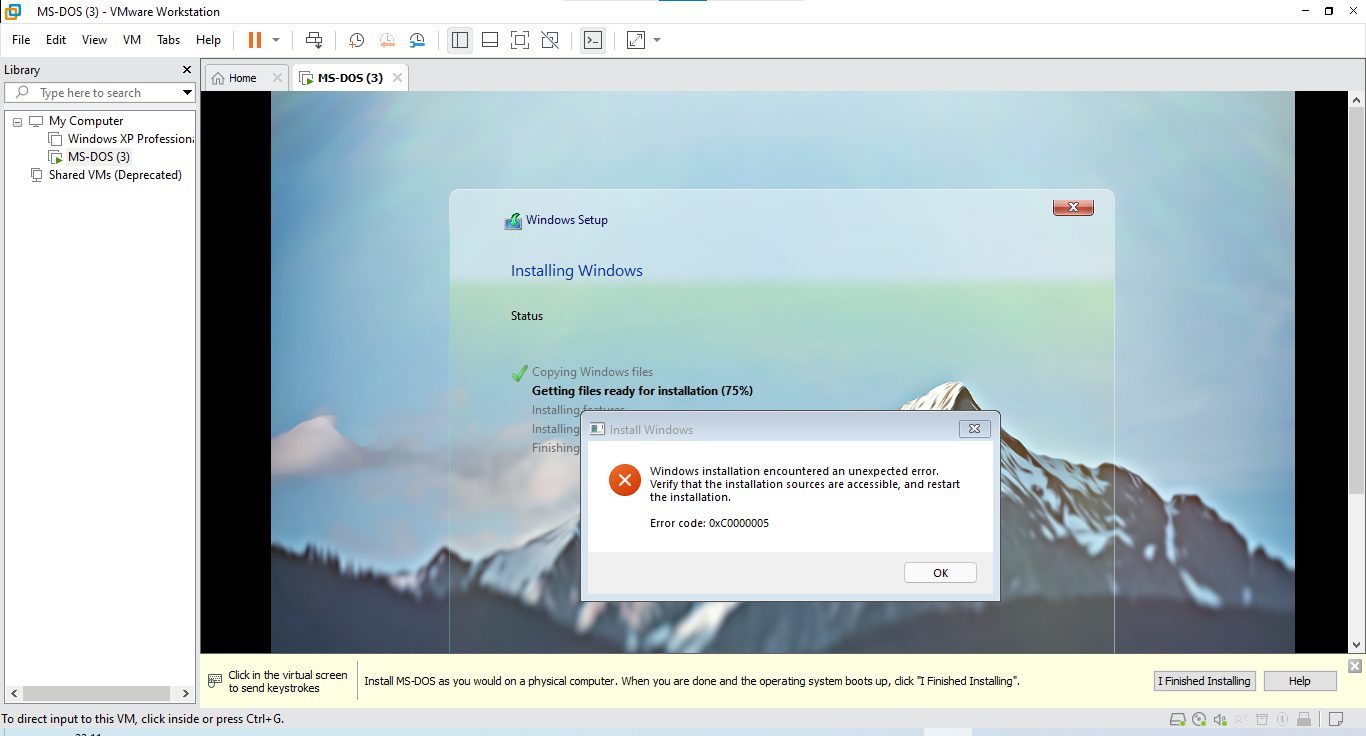Click I Finished Installing button
The height and width of the screenshot is (736, 1366).
[x=1204, y=681]
